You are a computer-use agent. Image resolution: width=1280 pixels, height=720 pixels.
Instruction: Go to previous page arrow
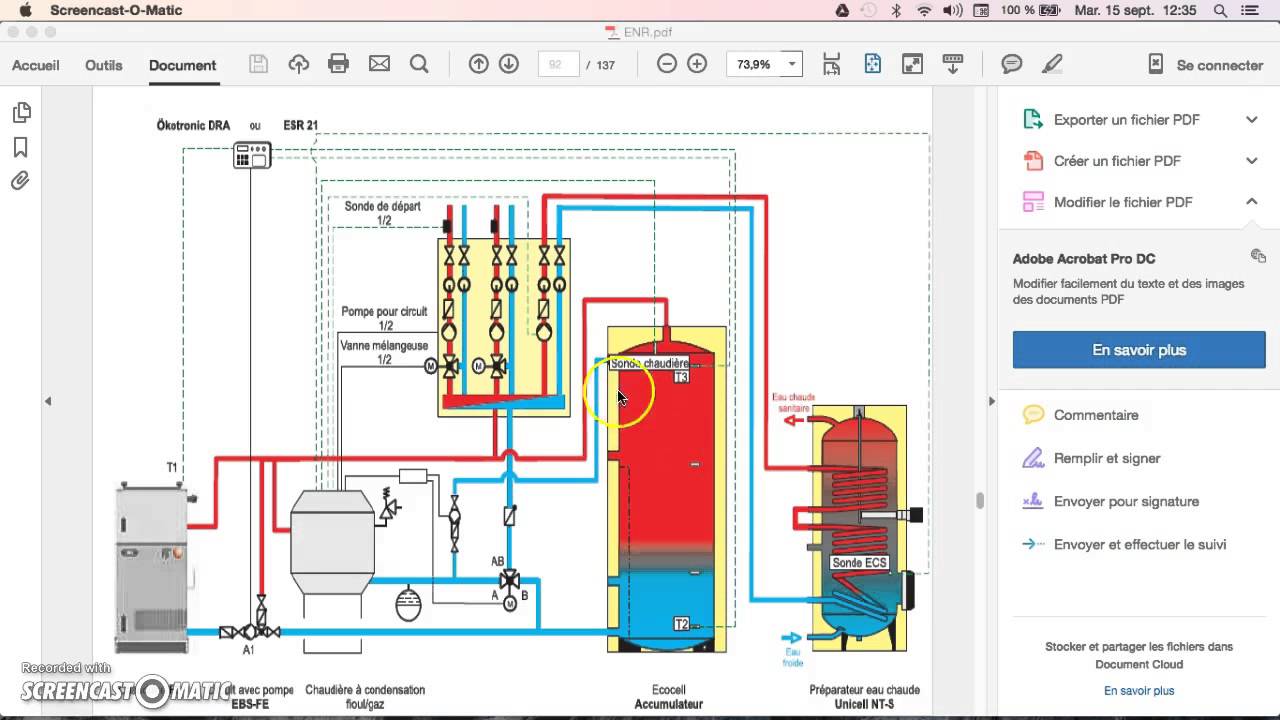click(479, 64)
